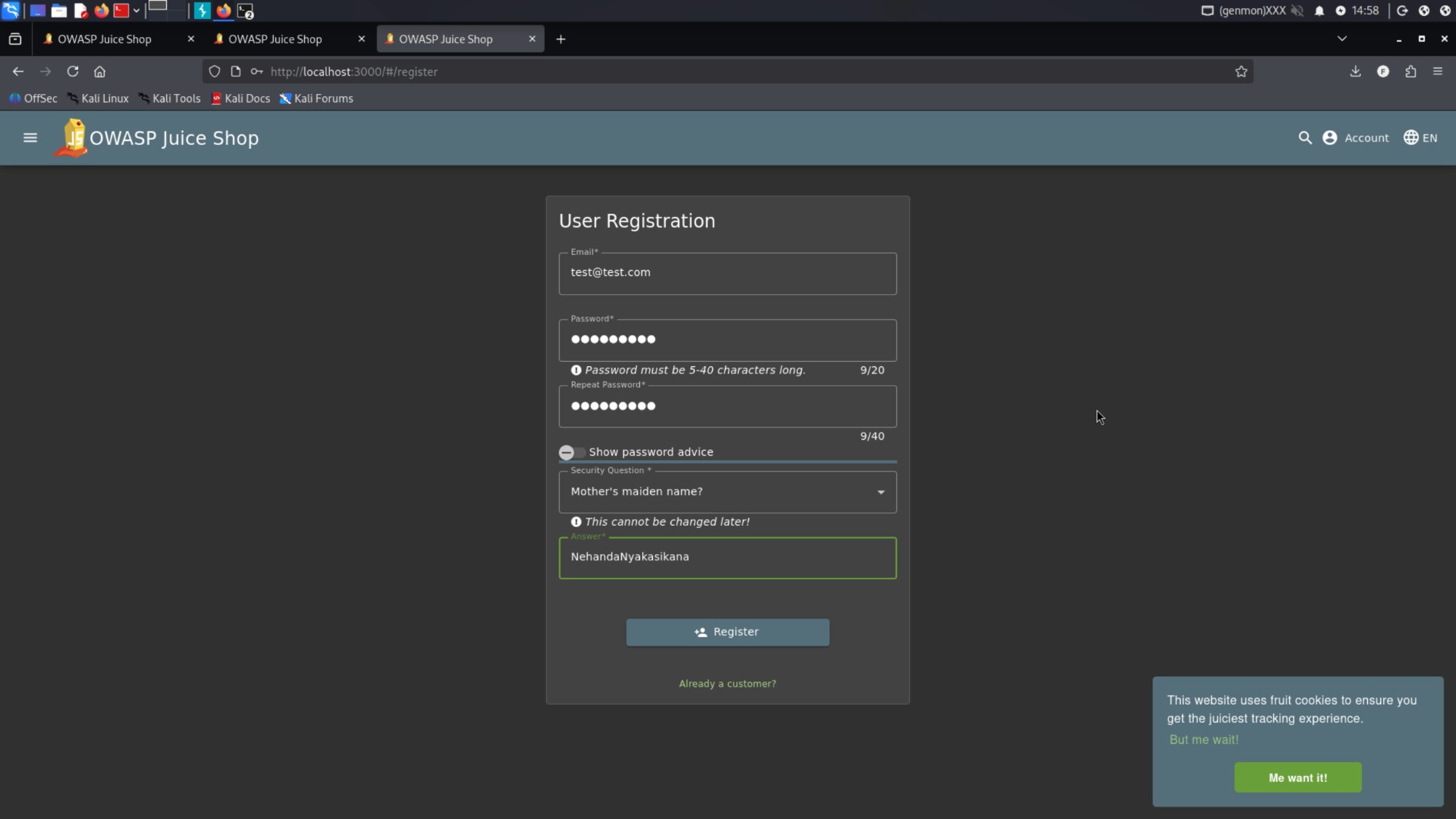Open the Firefox downloads panel
Image resolution: width=1456 pixels, height=819 pixels.
point(1355,71)
